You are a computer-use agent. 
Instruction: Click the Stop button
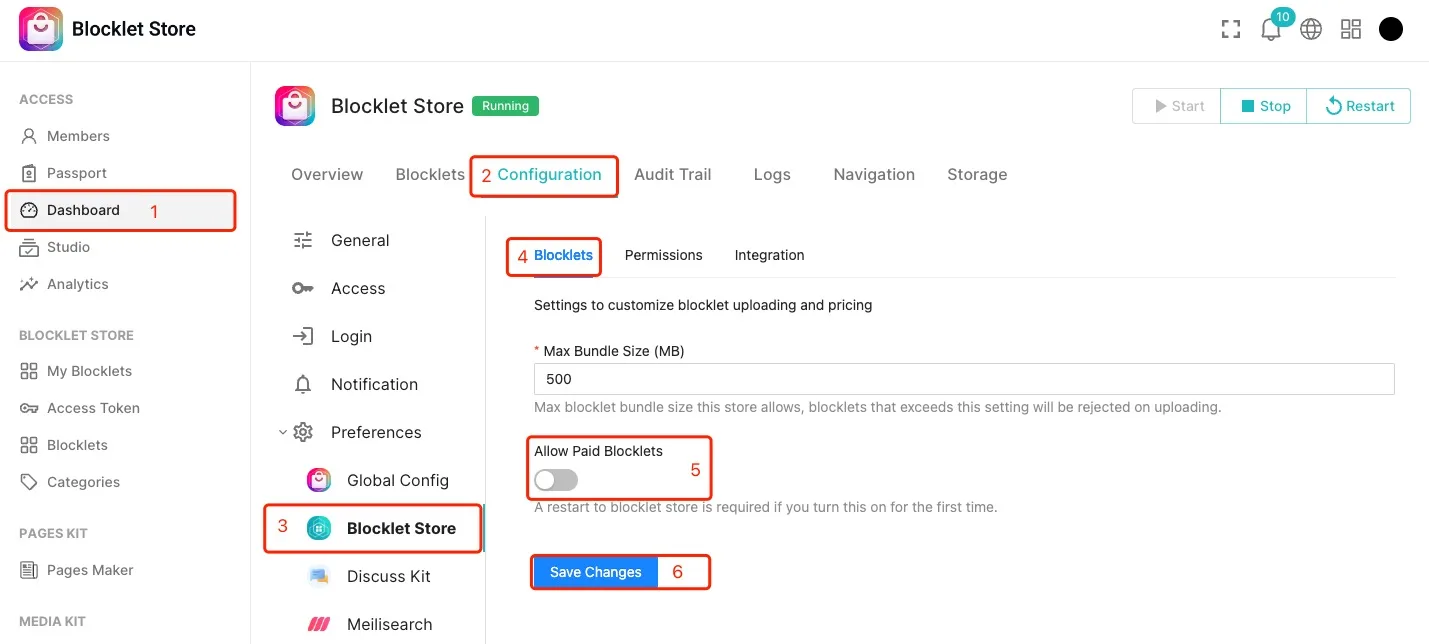[x=1264, y=106]
